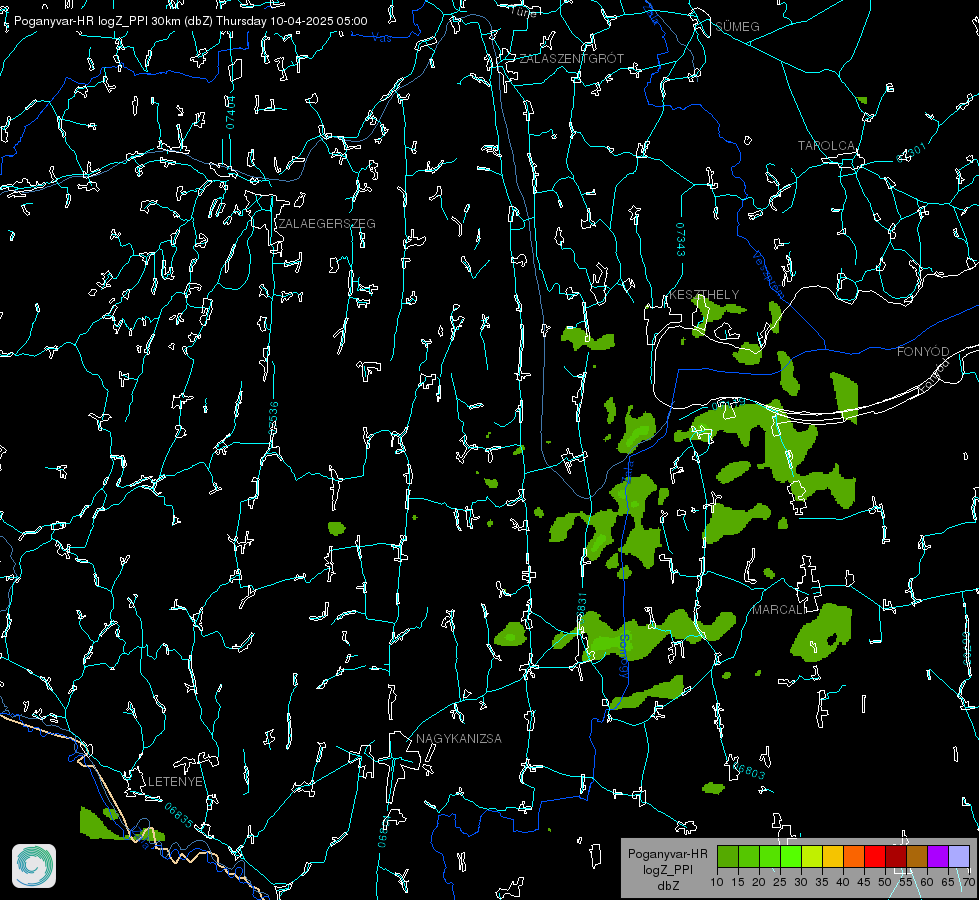
Task: Click the spiral weather service logo
Action: [34, 866]
